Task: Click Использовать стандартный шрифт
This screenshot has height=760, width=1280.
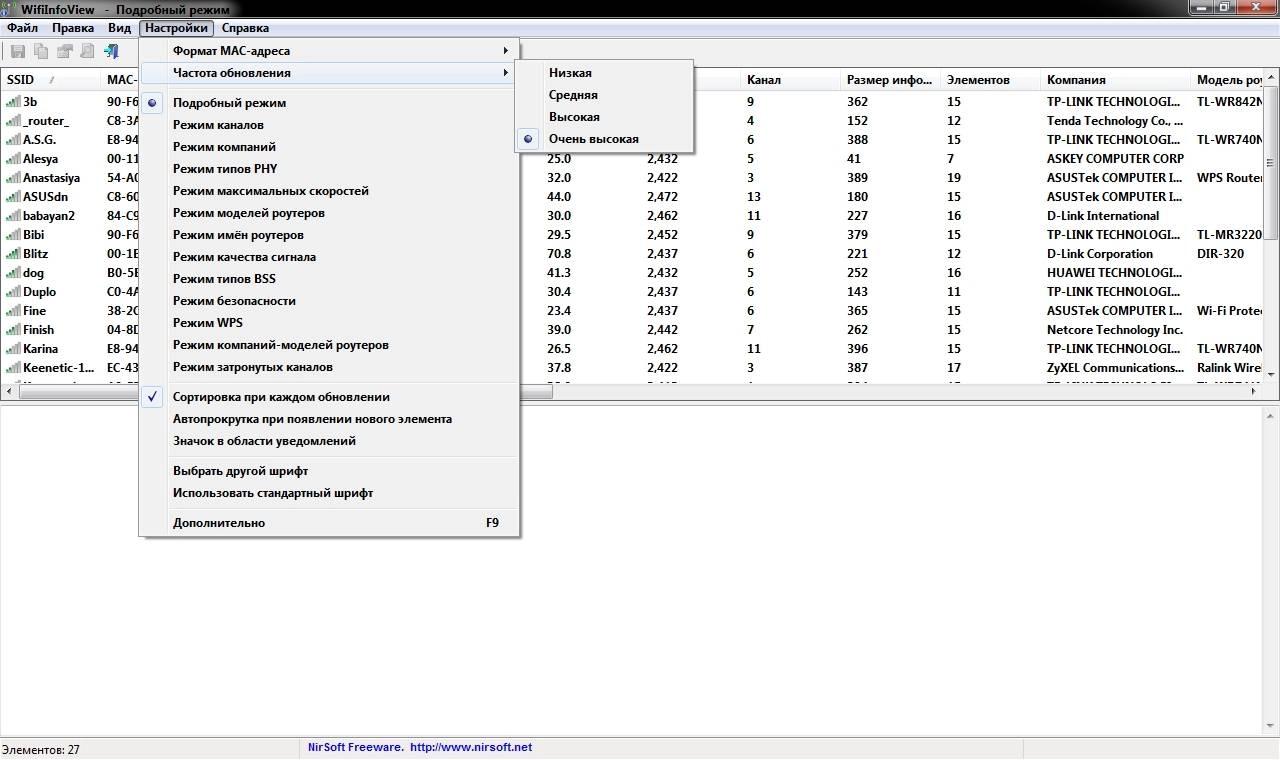Action: [x=329, y=493]
